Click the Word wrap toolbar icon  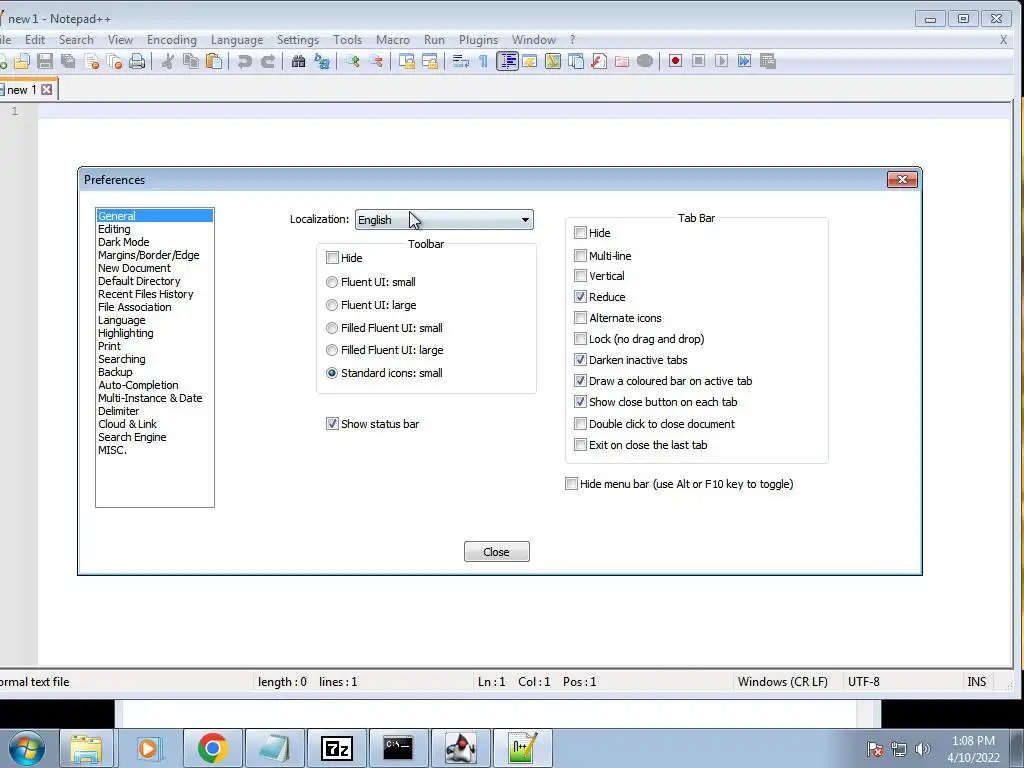coord(460,61)
